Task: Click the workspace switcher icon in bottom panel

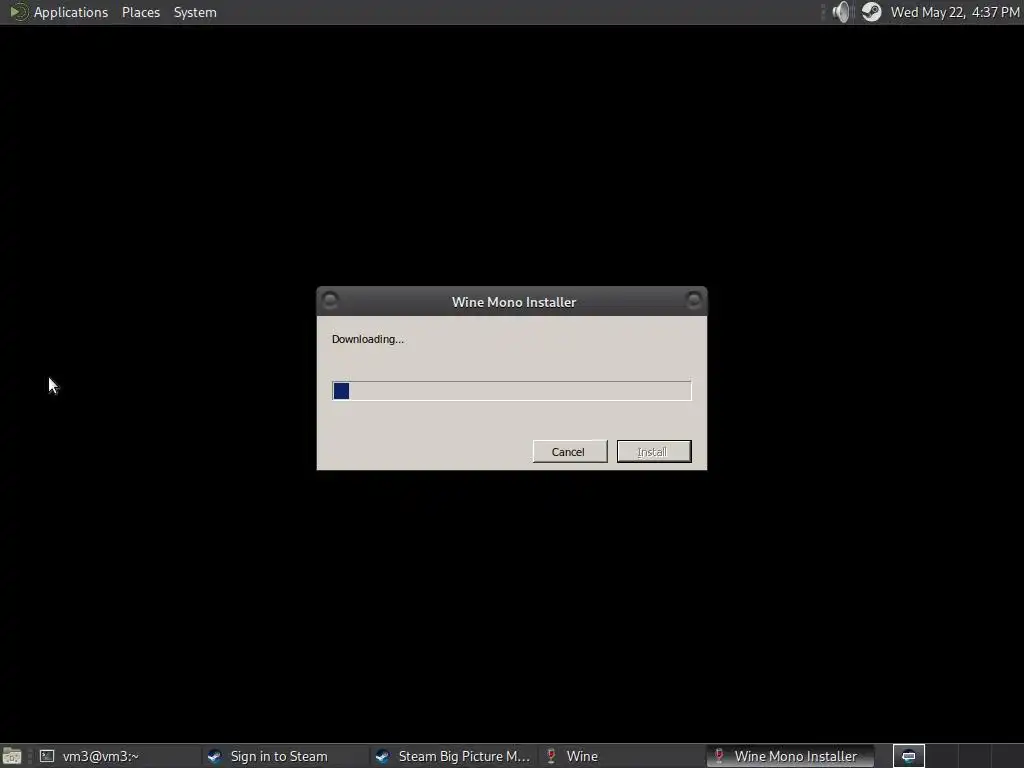Action: (x=908, y=756)
